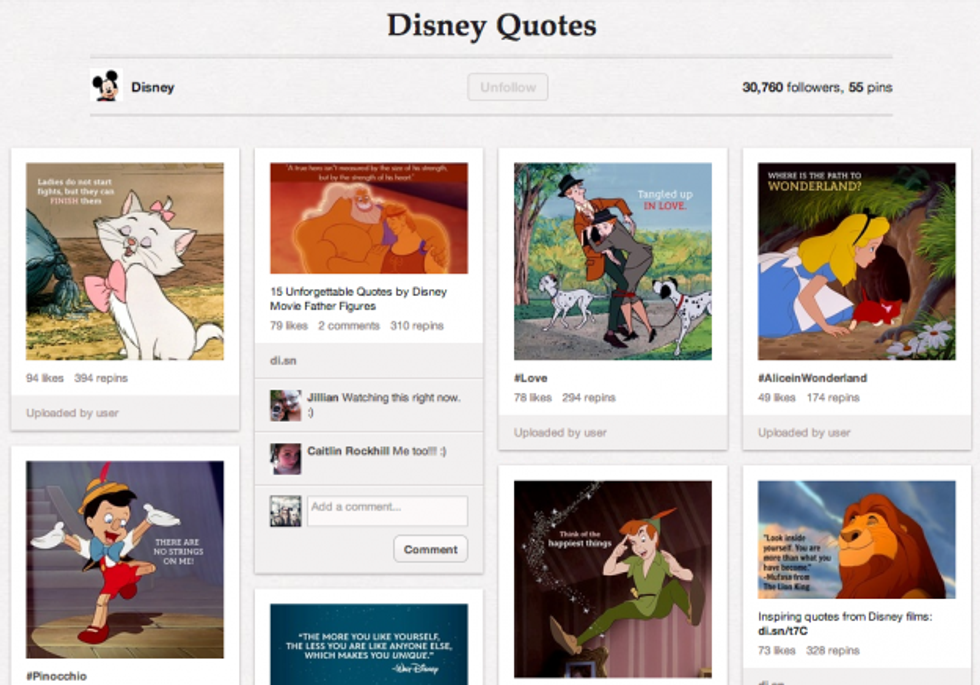The width and height of the screenshot is (980, 685).
Task: Click the Disney username link
Action: click(153, 87)
